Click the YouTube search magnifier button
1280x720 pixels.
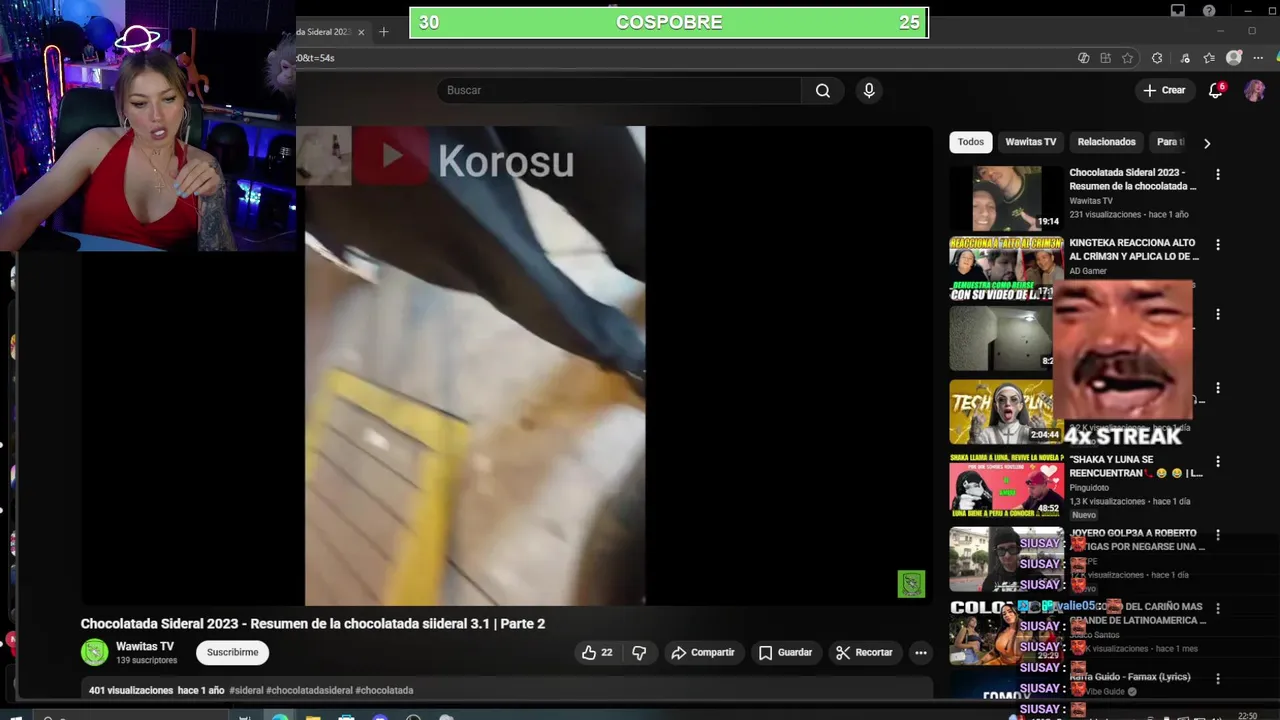(822, 90)
